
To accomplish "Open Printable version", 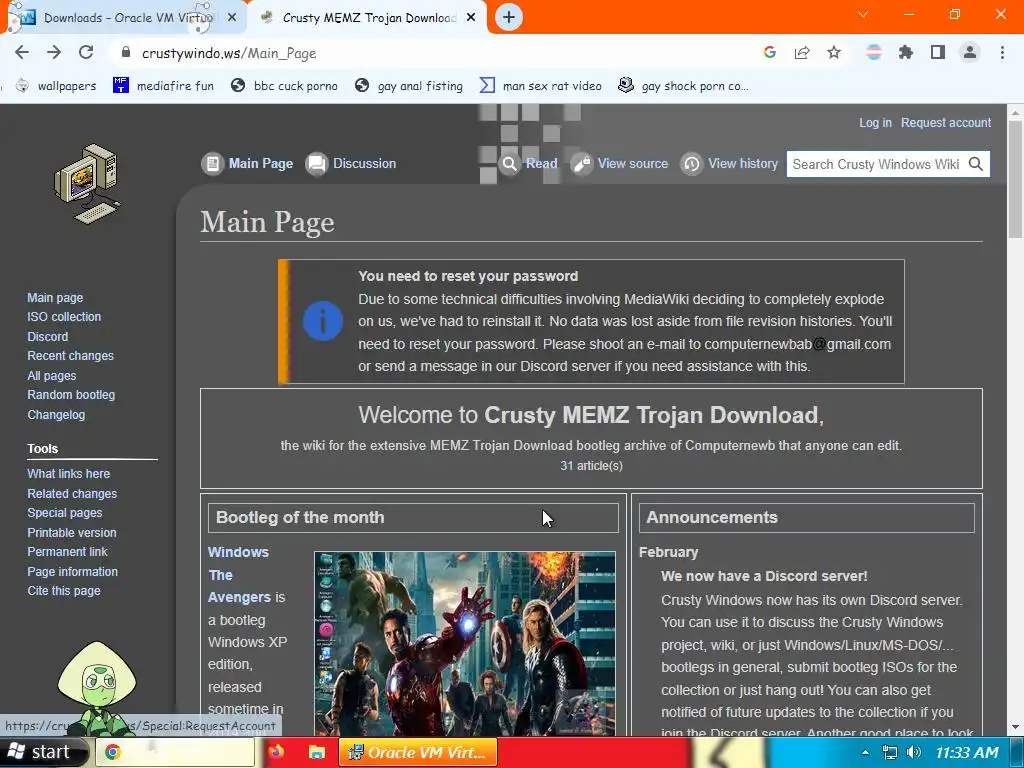I will [72, 533].
